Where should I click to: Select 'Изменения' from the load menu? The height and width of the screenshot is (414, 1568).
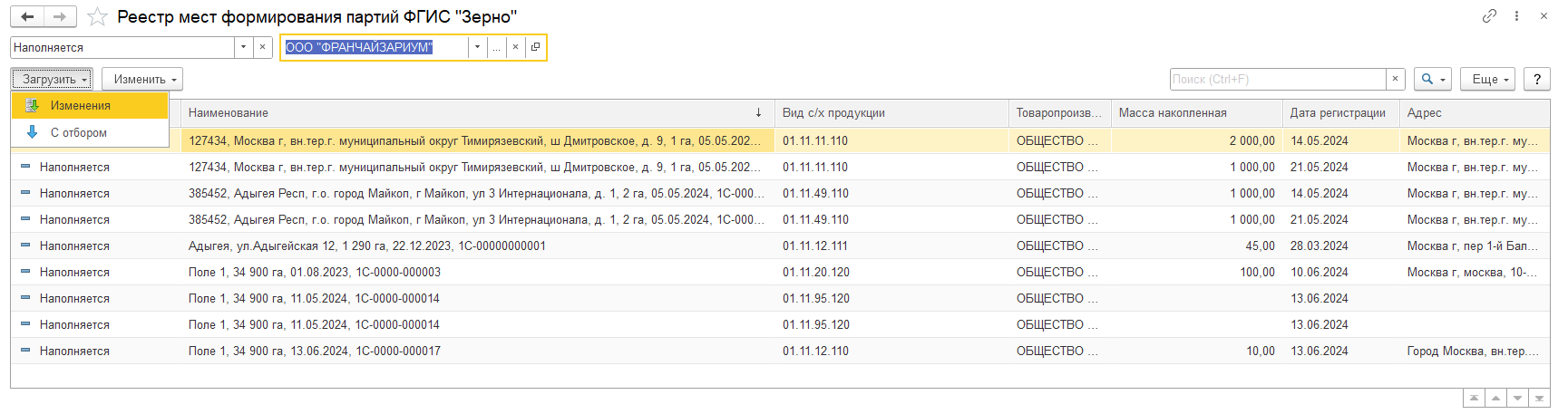click(80, 105)
